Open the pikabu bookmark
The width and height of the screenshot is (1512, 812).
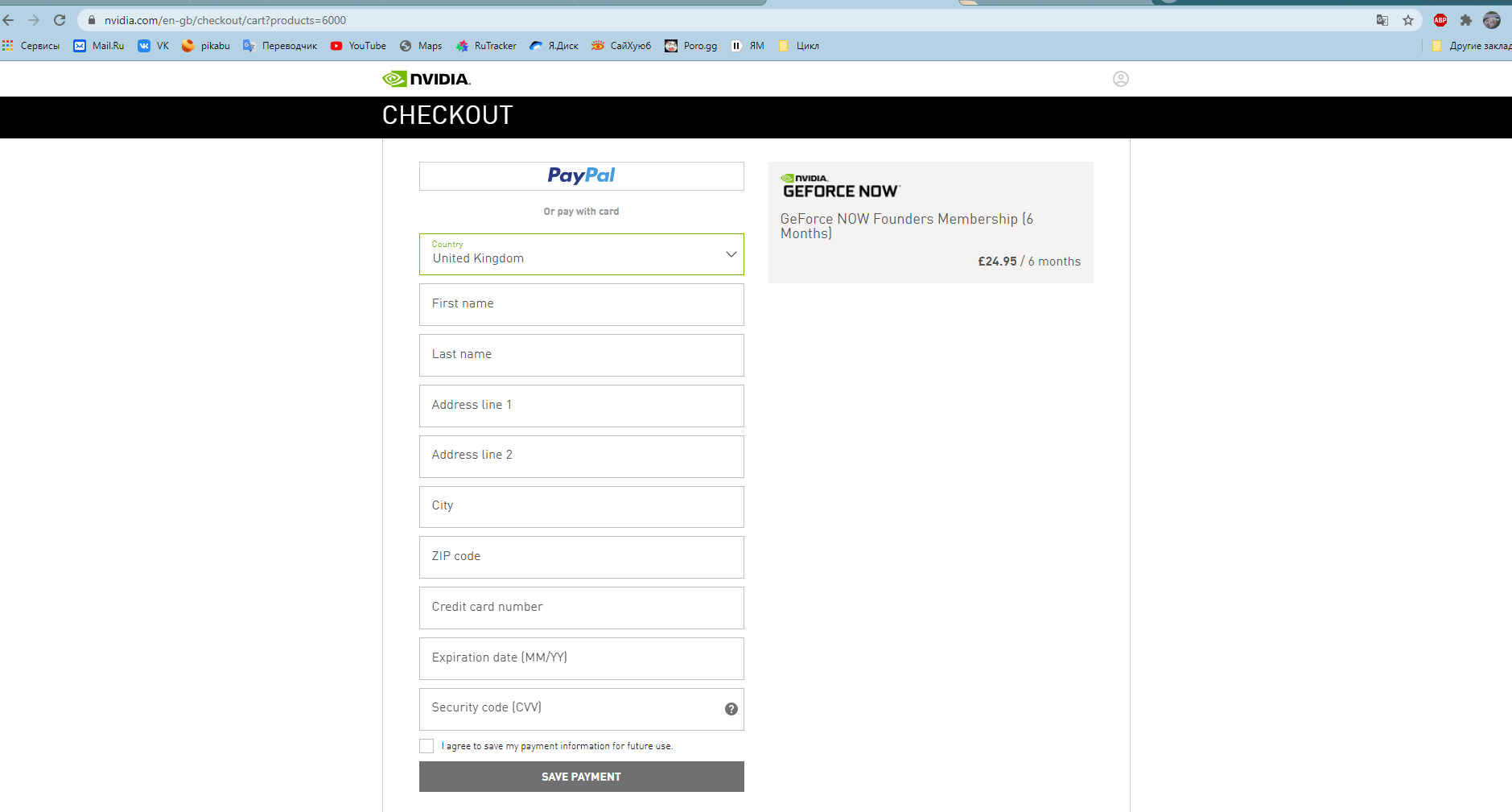coord(206,46)
